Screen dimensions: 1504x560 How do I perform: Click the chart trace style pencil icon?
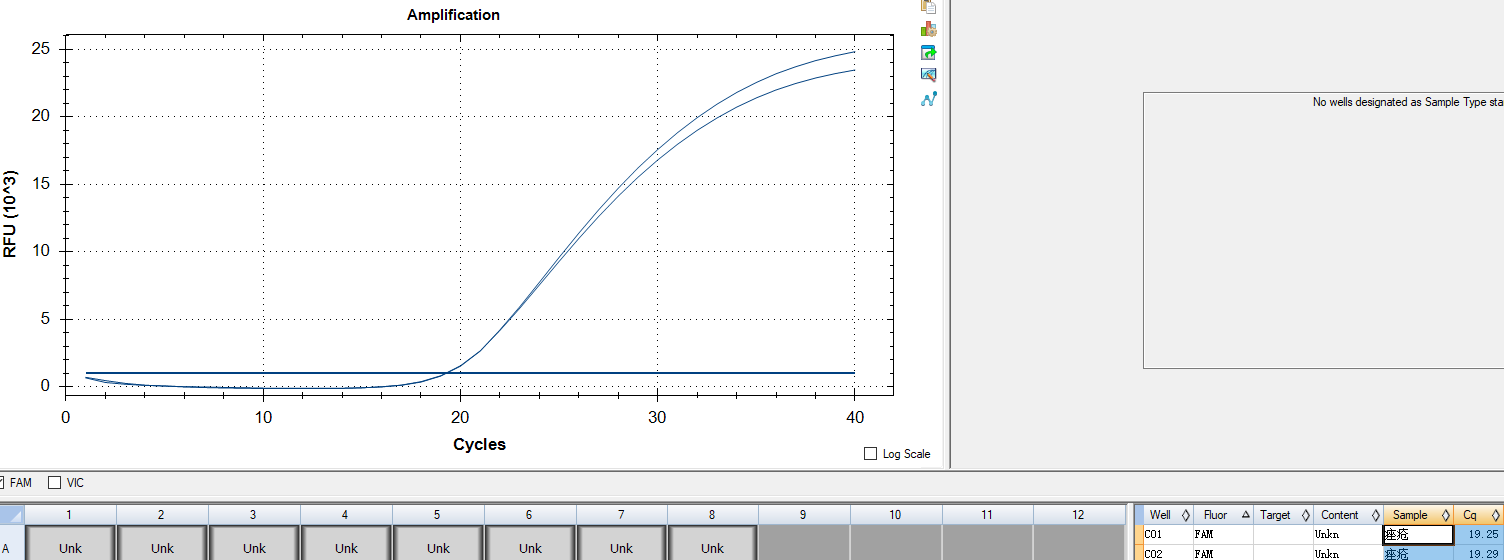point(929,75)
